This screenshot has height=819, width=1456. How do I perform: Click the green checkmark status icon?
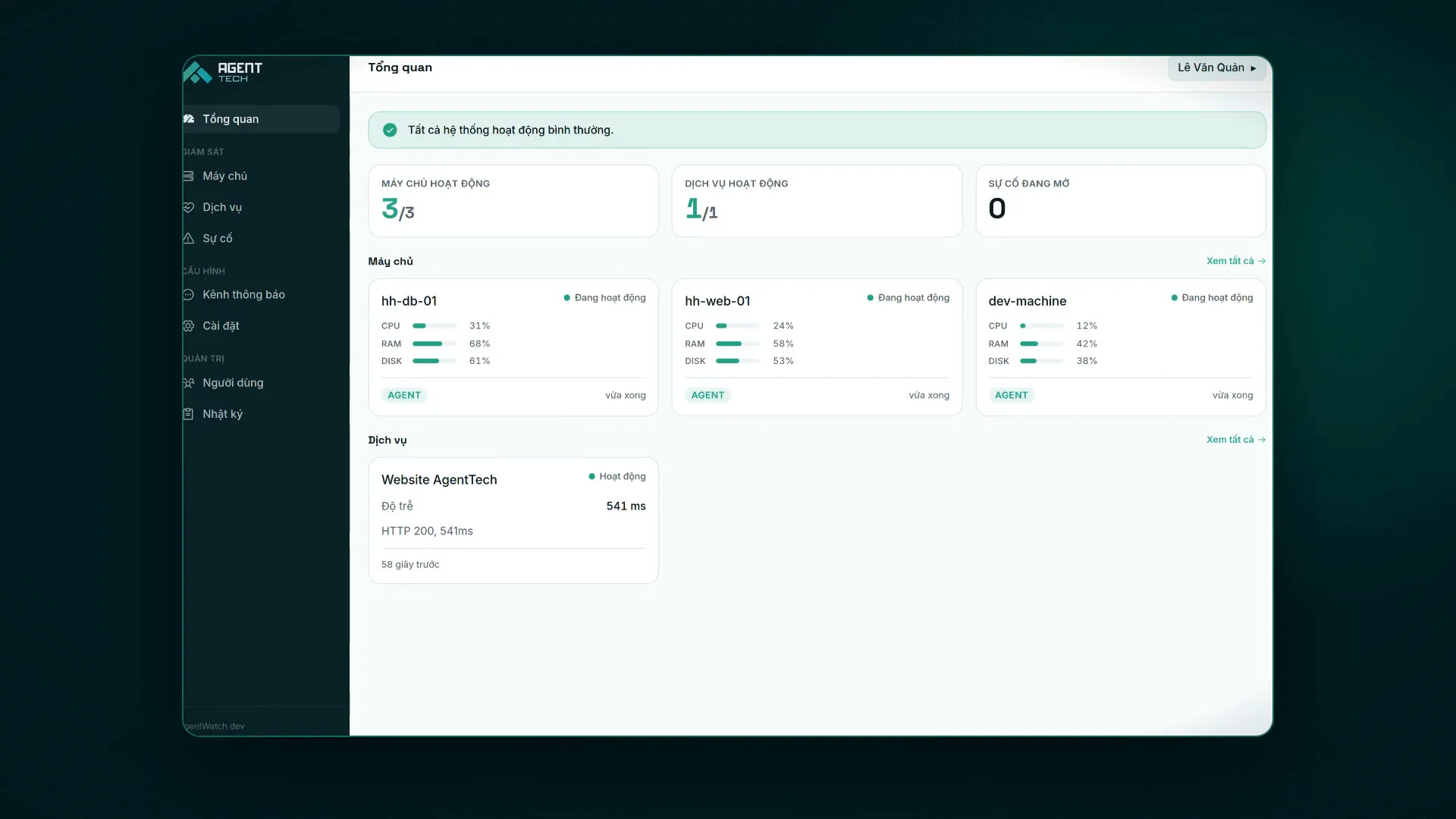(x=390, y=130)
